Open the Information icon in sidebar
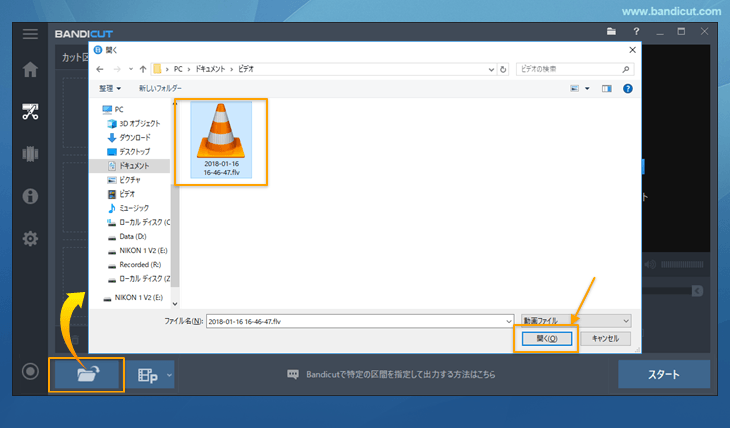Screen dimensions: 730x428 pyautogui.click(x=30, y=196)
